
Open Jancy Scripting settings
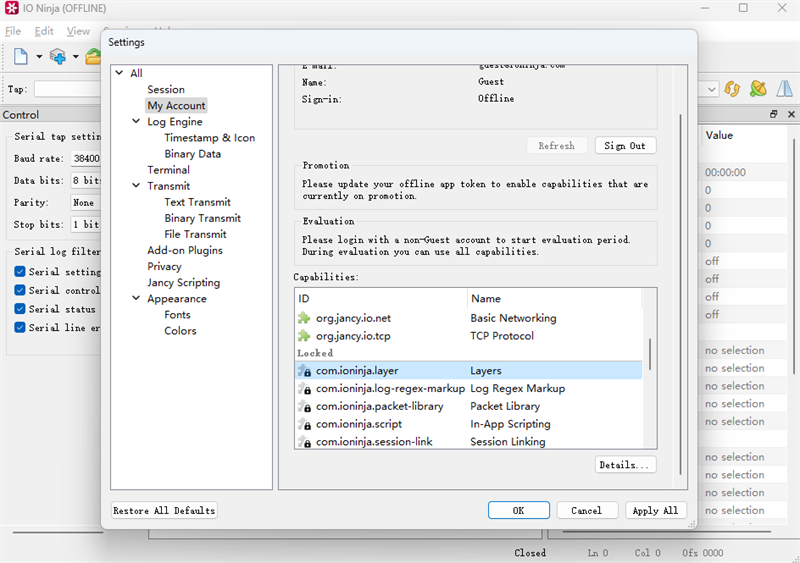click(x=184, y=282)
